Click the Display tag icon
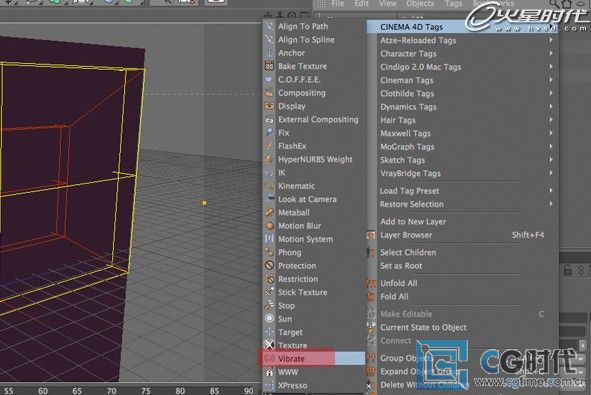The width and height of the screenshot is (591, 395). point(269,106)
